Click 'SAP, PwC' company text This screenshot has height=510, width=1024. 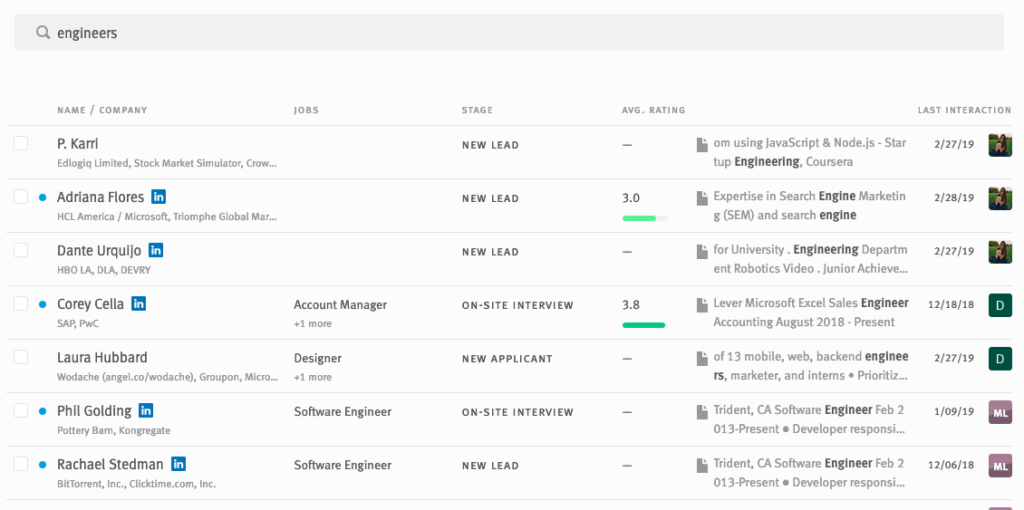pyautogui.click(x=78, y=324)
